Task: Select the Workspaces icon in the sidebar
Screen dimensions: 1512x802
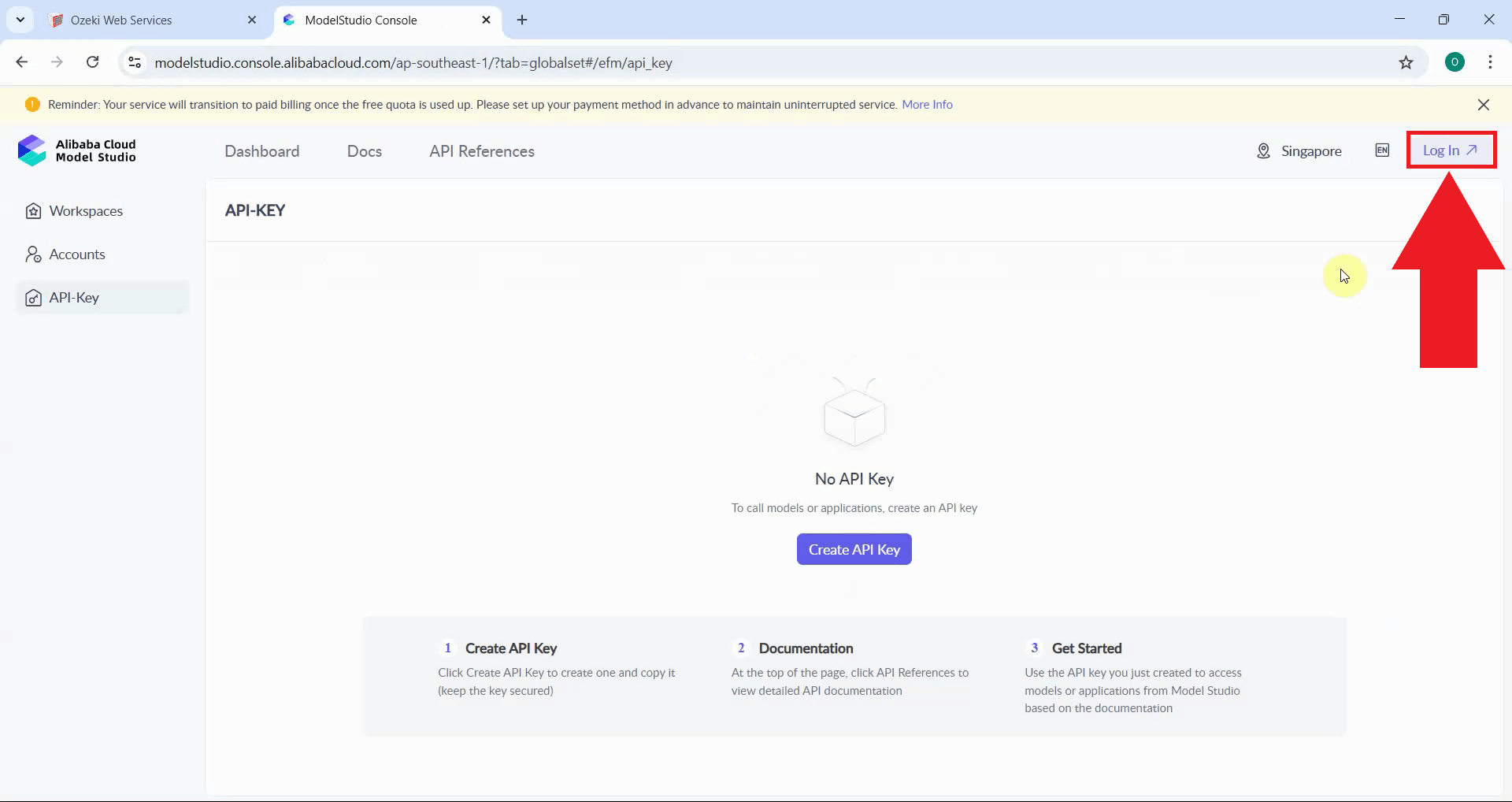Action: [x=32, y=210]
